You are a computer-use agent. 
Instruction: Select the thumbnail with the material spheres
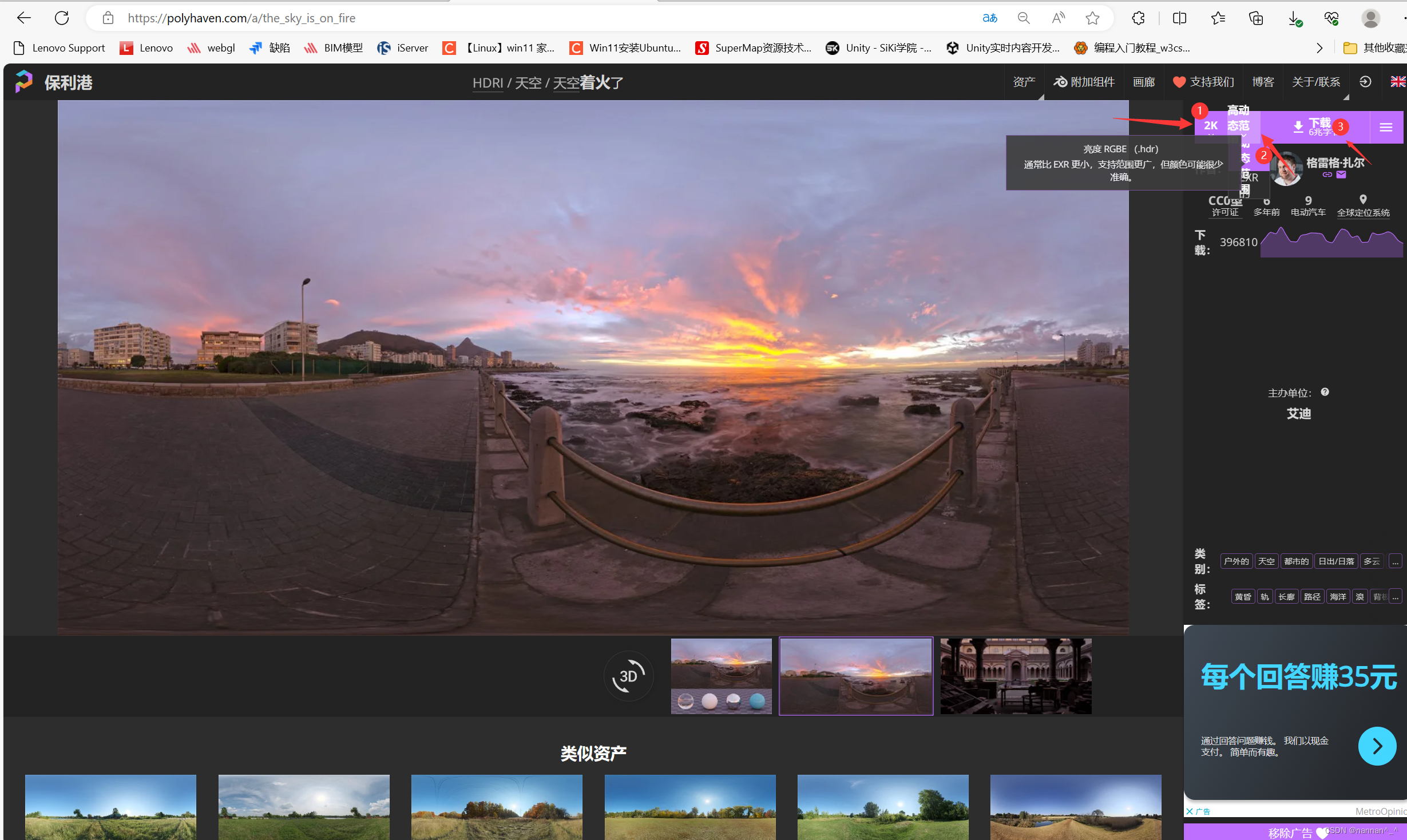coord(721,676)
